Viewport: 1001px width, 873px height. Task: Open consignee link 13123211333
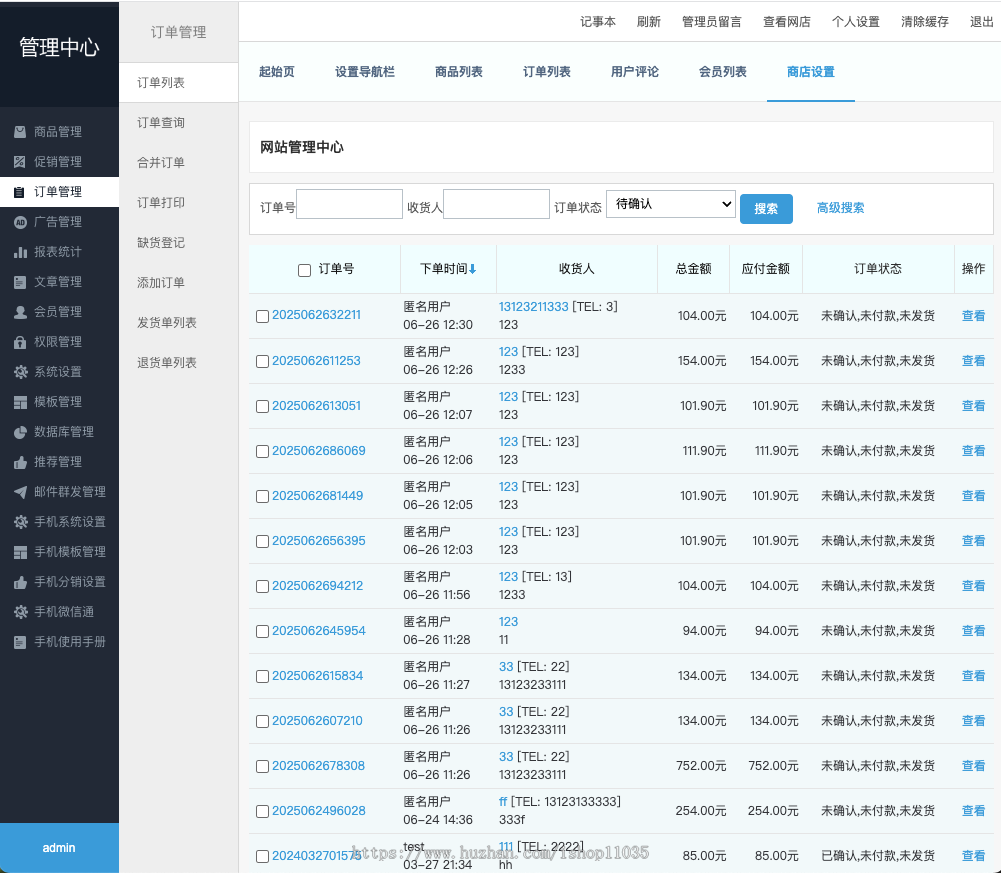point(533,307)
